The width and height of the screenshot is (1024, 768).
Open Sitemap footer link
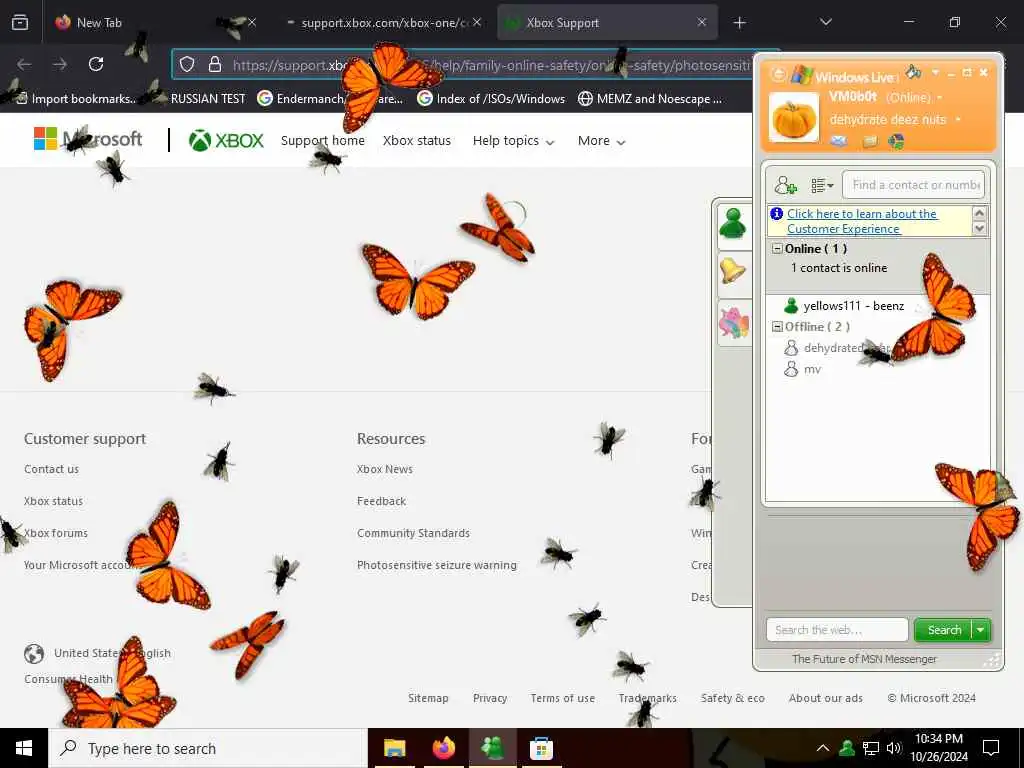coord(428,698)
